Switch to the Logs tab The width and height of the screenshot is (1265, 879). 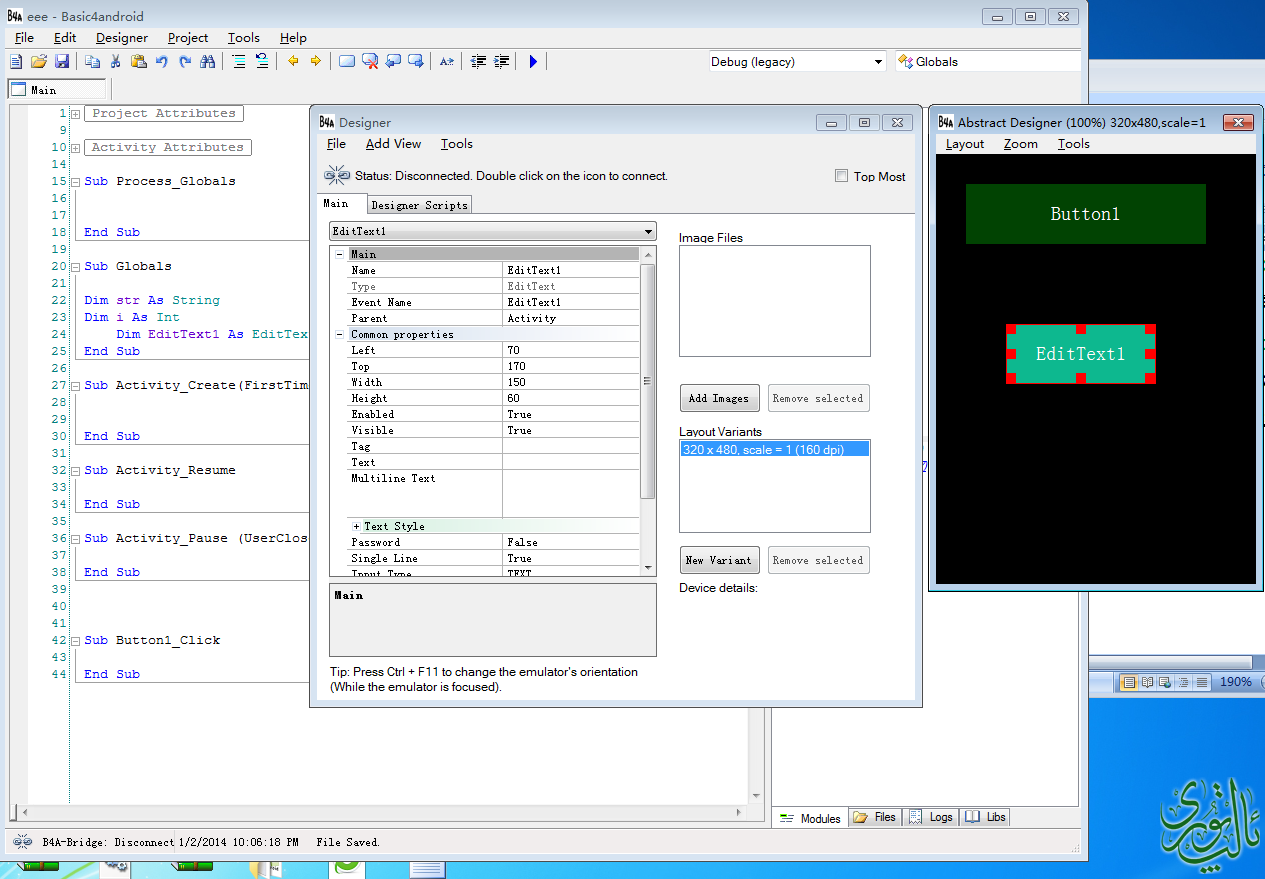click(931, 817)
